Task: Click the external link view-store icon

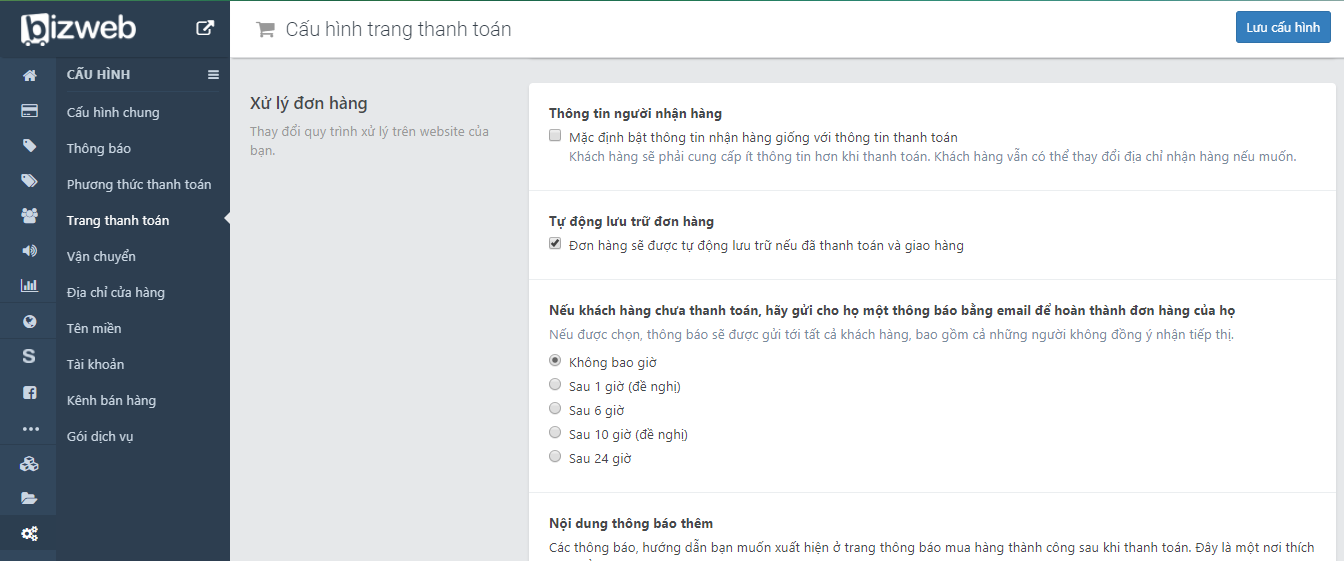Action: click(205, 28)
